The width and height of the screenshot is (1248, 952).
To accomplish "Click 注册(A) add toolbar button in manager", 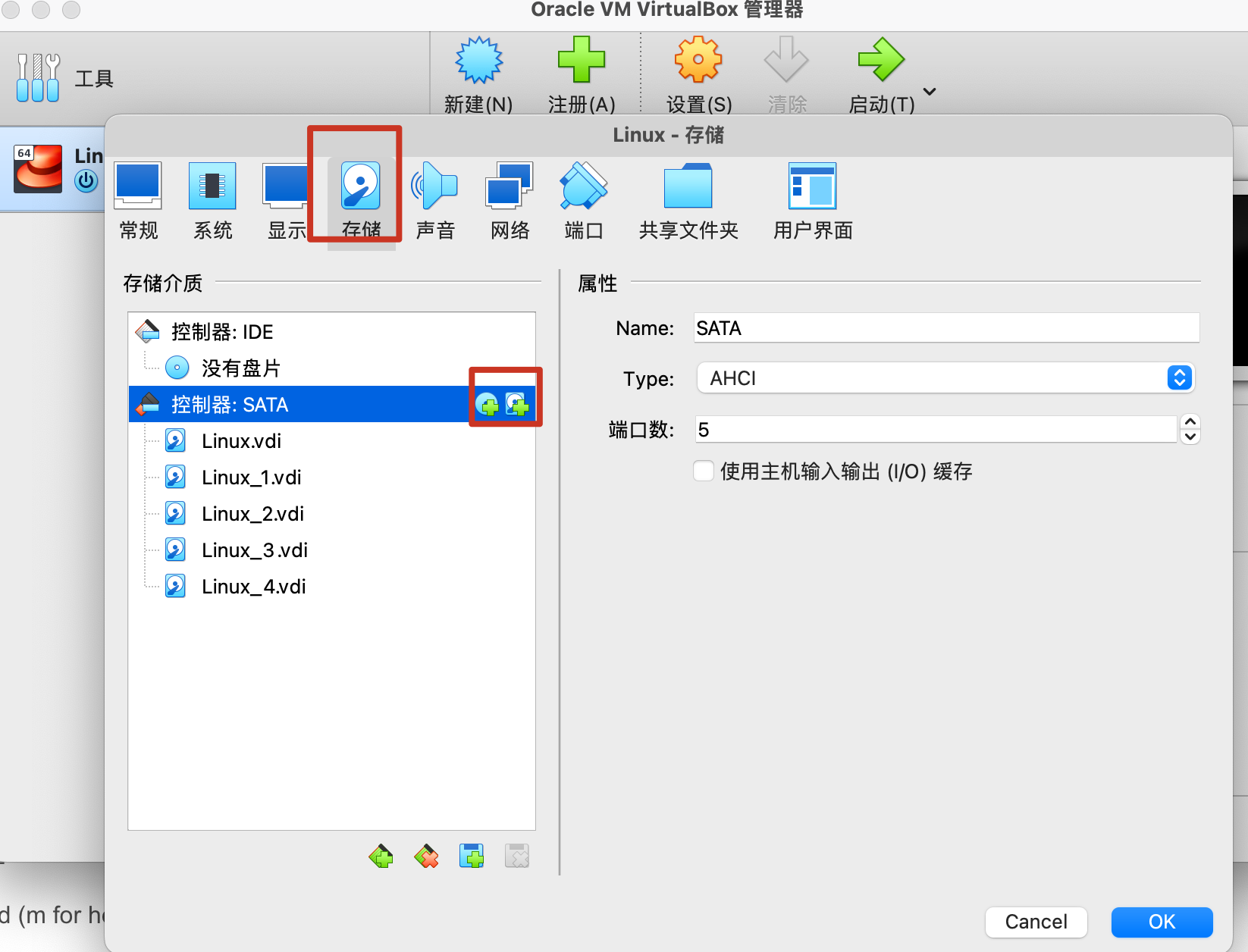I will 582,75.
